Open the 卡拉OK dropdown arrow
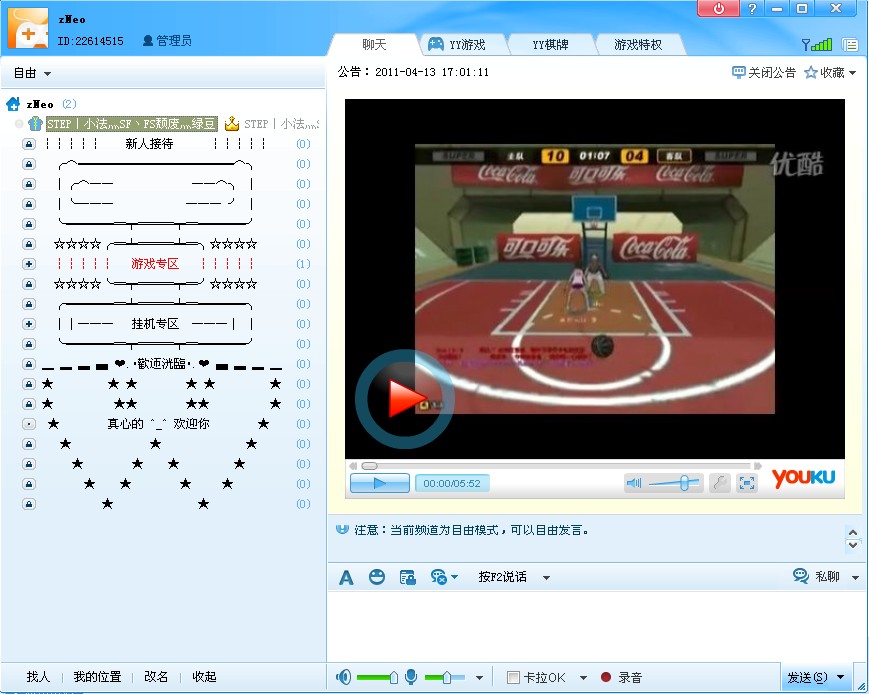869x694 pixels. [583, 677]
